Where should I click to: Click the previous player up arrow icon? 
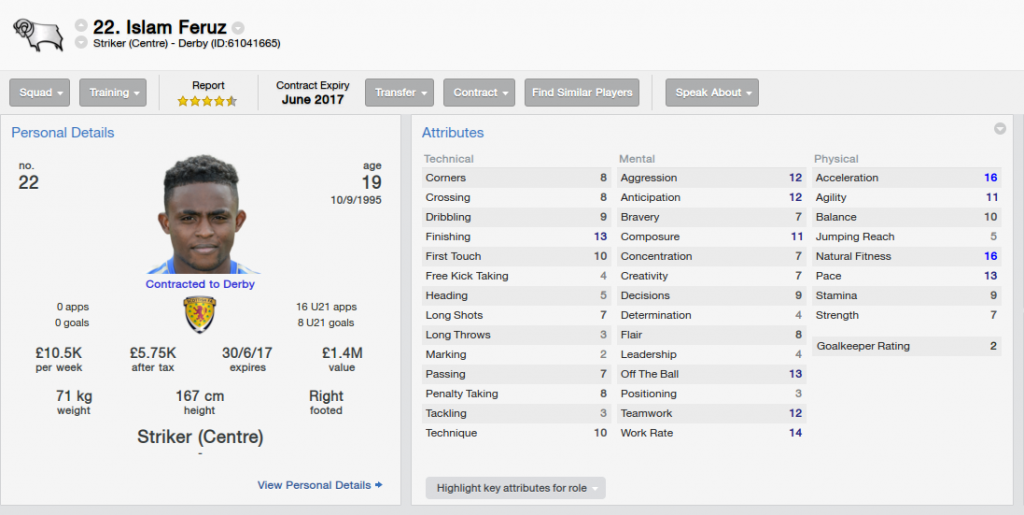coord(81,25)
